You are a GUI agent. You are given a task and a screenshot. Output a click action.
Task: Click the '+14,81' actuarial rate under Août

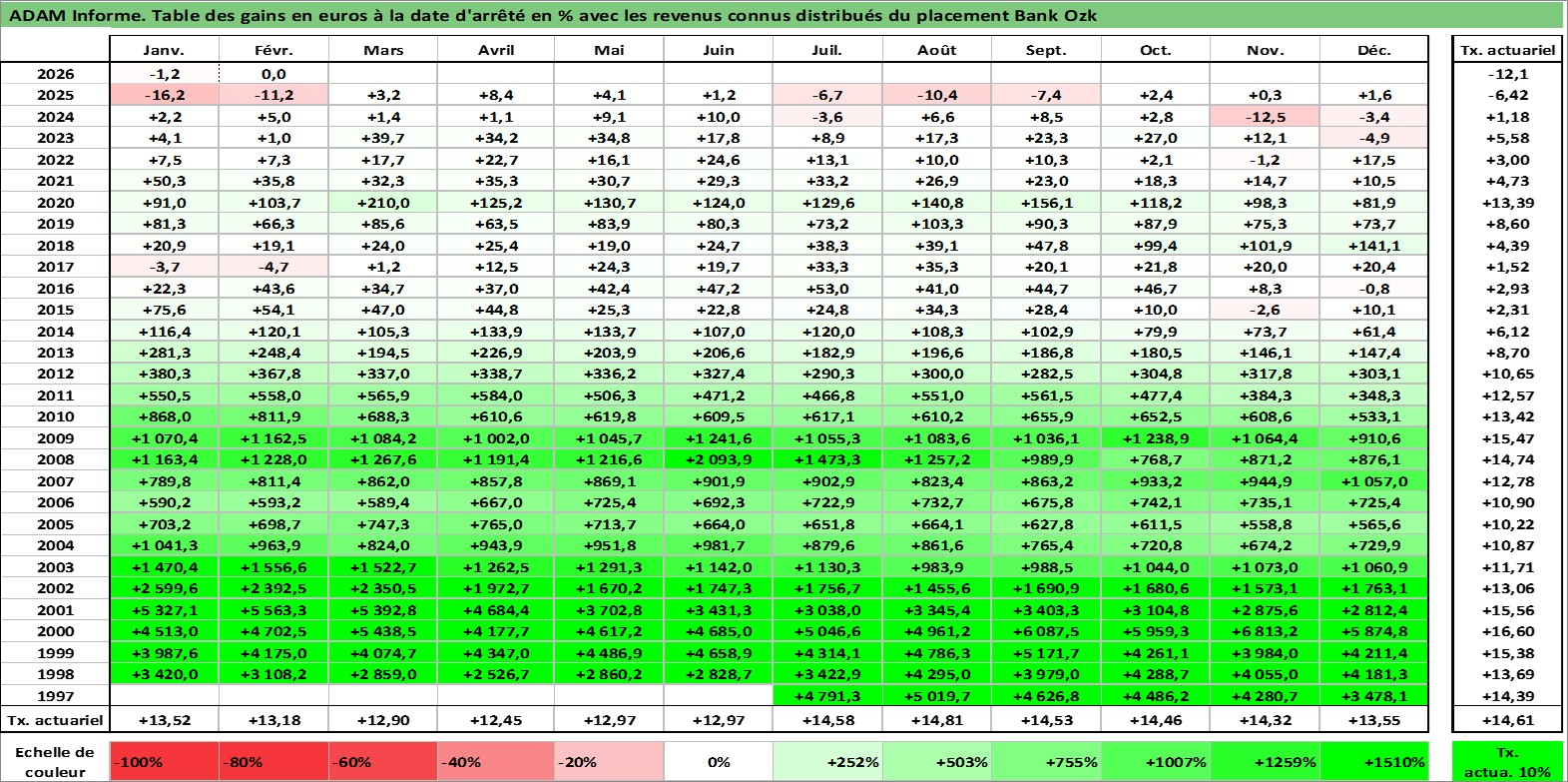pyautogui.click(x=936, y=719)
